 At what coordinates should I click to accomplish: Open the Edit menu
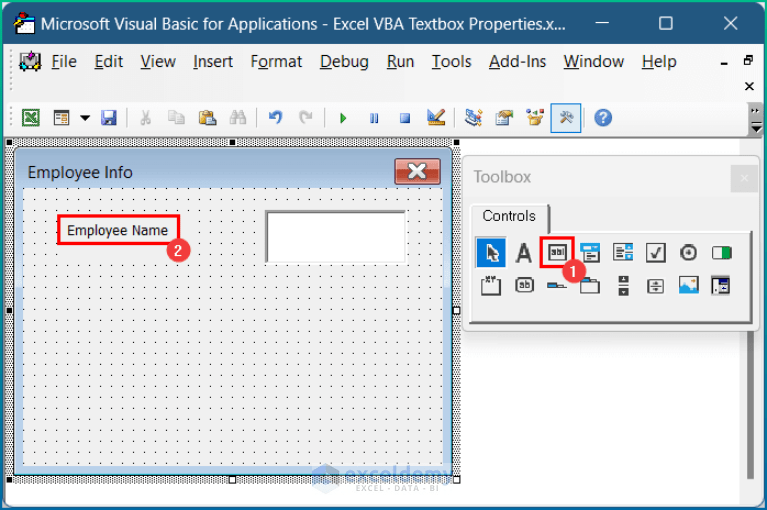click(x=109, y=62)
